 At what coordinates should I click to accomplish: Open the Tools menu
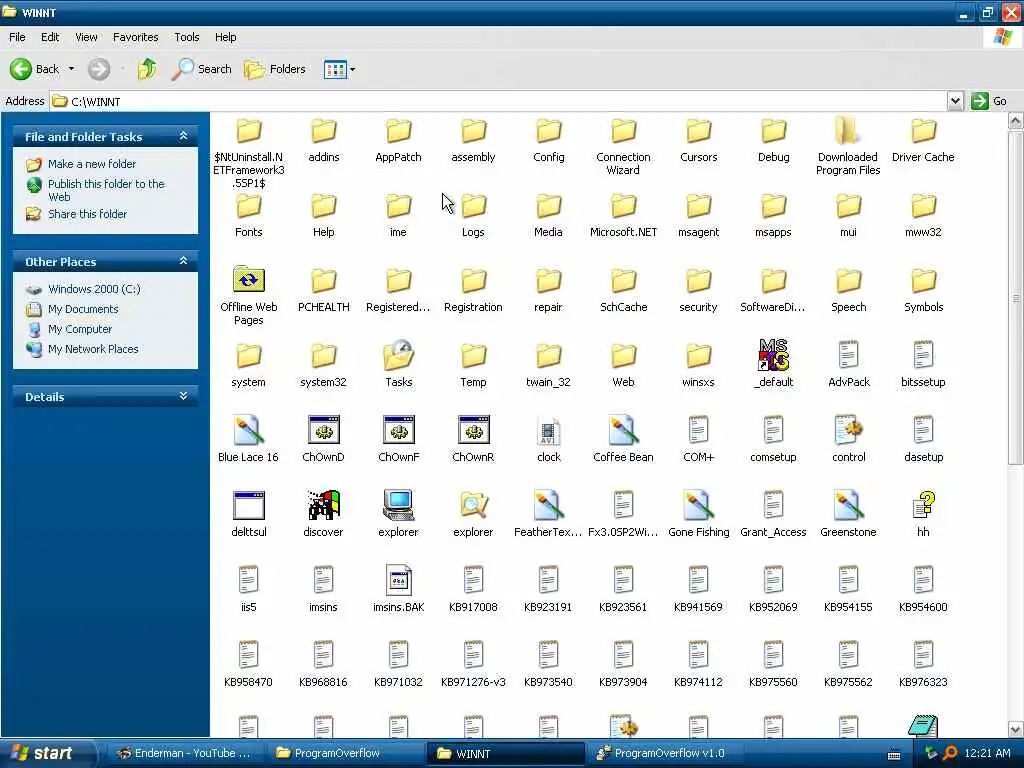click(x=186, y=37)
